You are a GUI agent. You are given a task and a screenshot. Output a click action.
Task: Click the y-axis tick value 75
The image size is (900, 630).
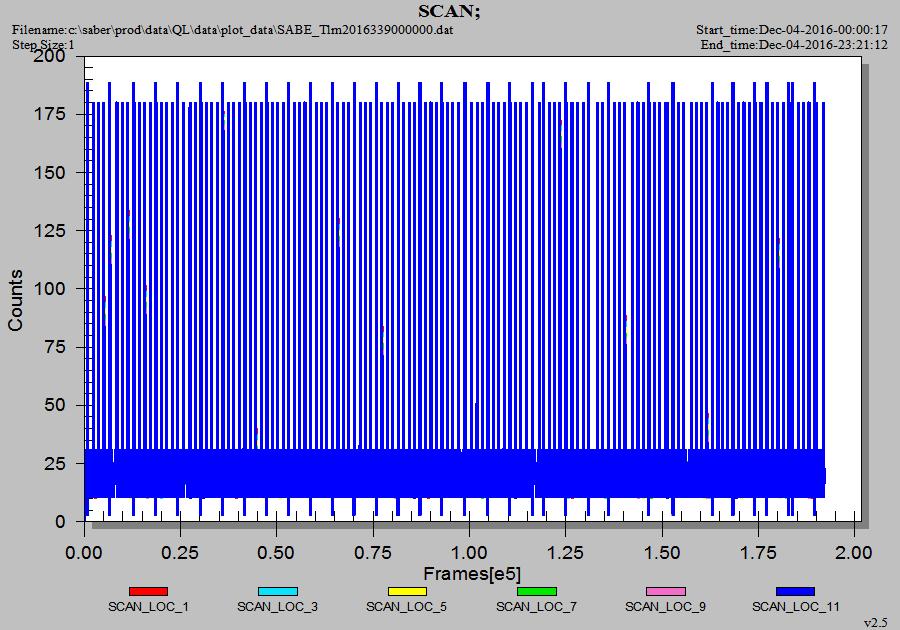pos(56,347)
